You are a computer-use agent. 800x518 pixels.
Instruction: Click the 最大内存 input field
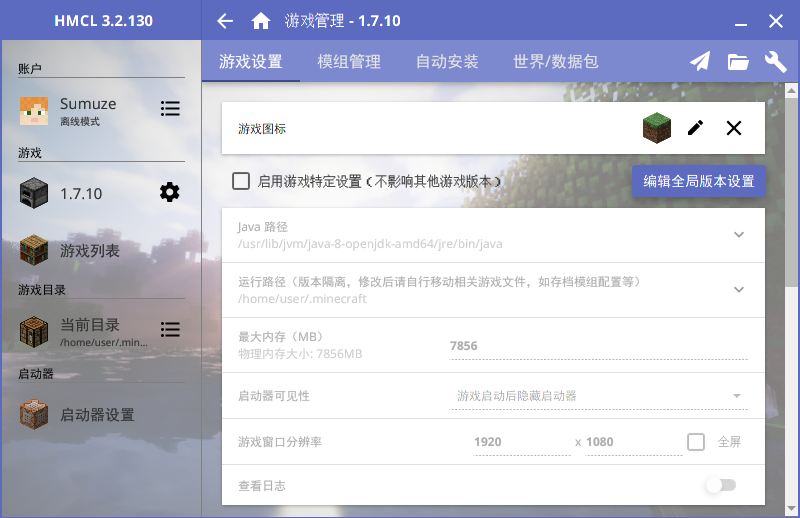pyautogui.click(x=598, y=346)
